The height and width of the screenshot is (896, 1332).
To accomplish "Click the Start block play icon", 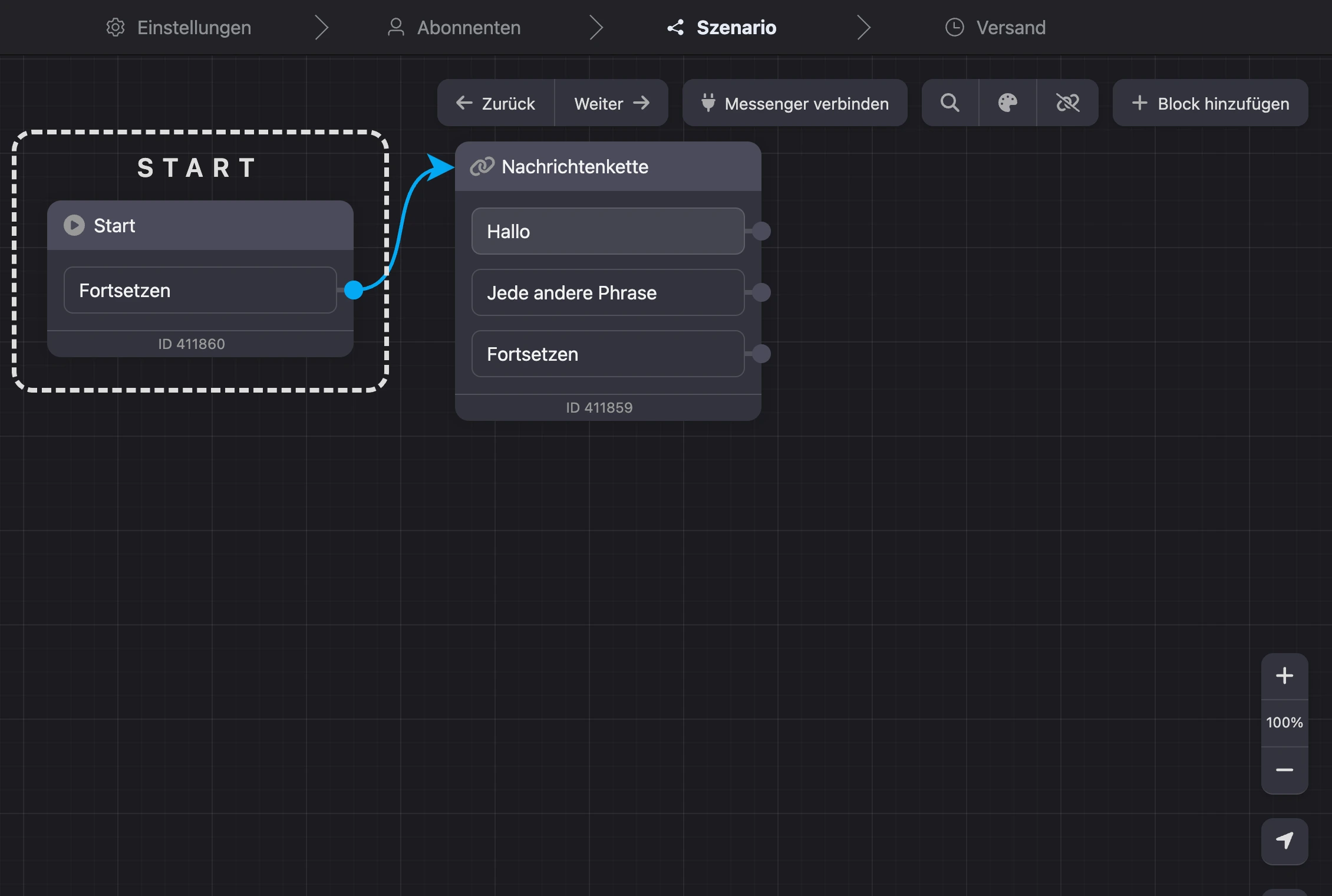I will click(x=74, y=225).
